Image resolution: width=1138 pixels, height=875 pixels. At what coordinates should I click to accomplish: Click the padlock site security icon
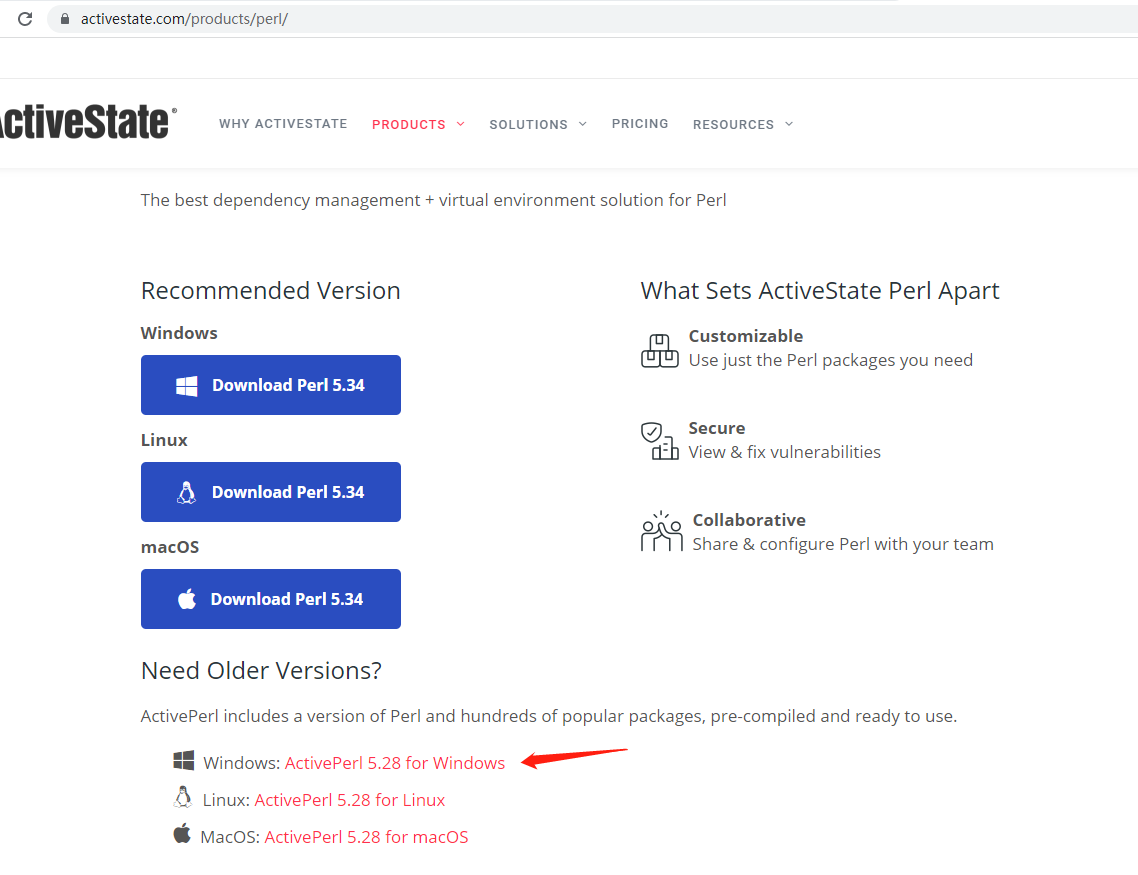click(x=65, y=19)
